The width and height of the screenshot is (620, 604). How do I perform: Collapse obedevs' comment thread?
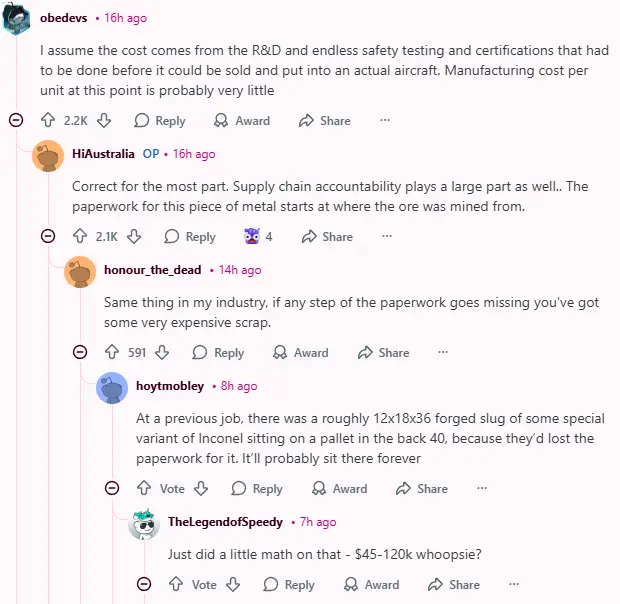(x=16, y=120)
